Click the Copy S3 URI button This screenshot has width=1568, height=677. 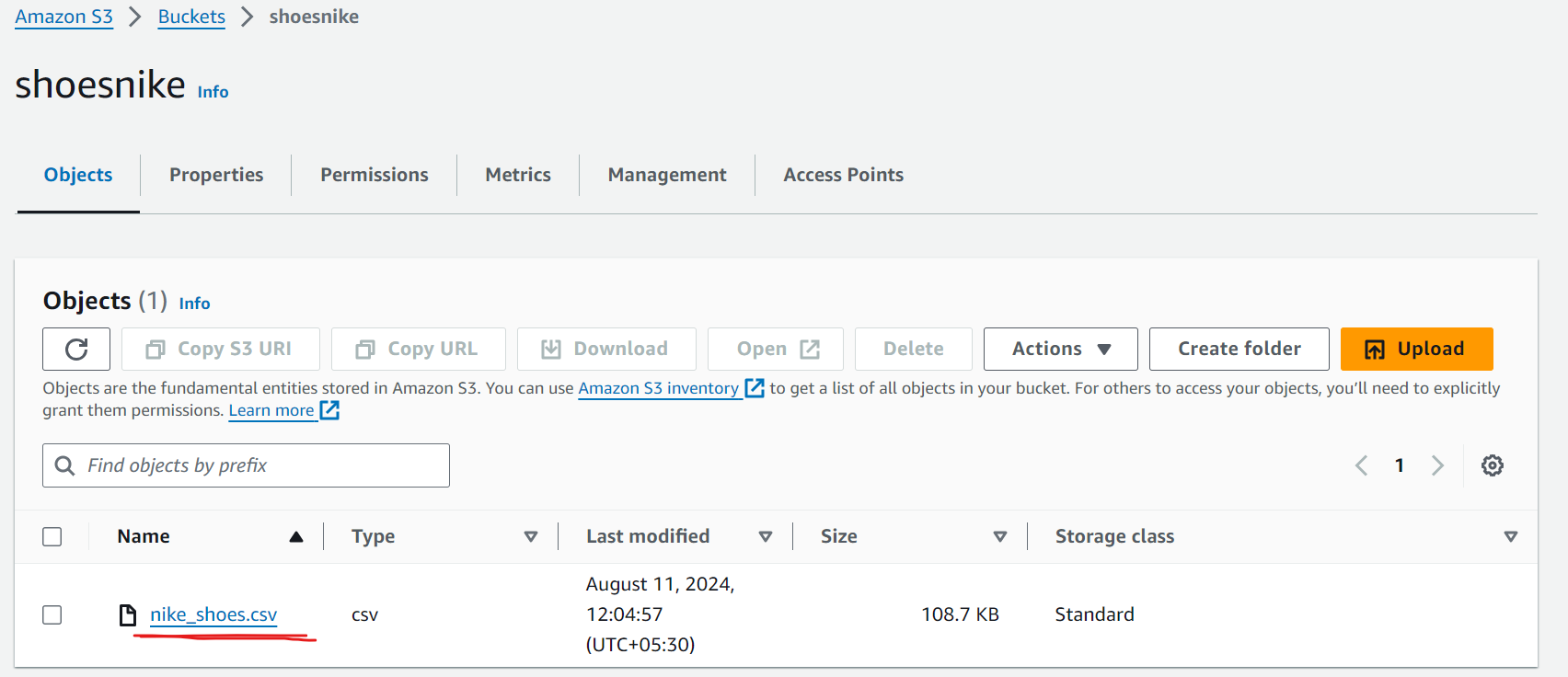point(221,349)
